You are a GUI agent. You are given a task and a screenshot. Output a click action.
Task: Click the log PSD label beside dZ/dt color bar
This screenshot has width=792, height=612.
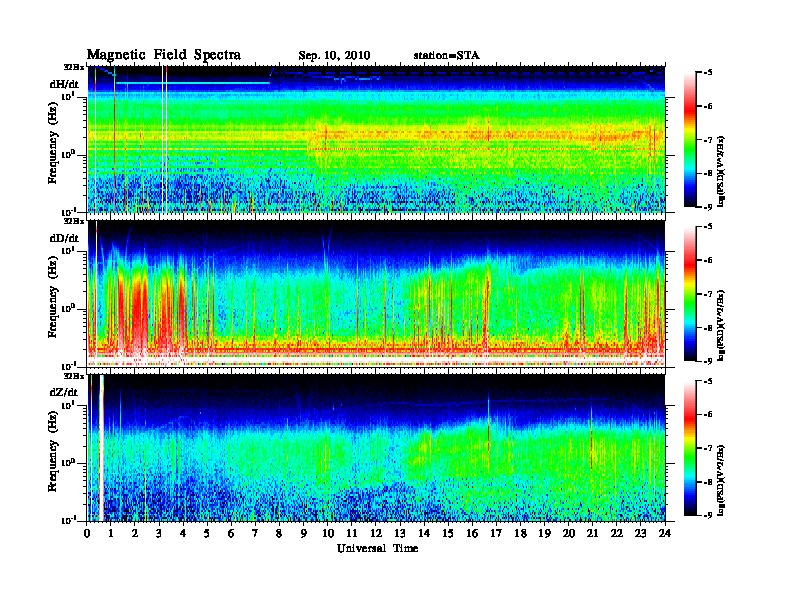coord(722,480)
